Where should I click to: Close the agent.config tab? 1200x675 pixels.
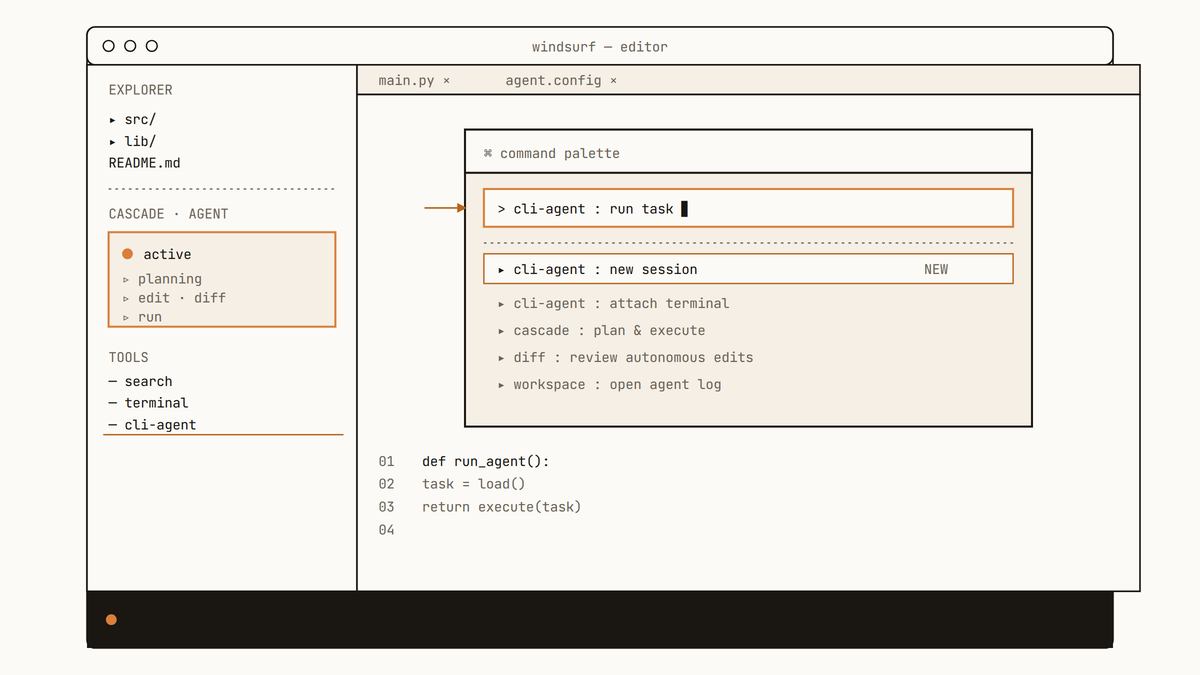pyautogui.click(x=613, y=80)
